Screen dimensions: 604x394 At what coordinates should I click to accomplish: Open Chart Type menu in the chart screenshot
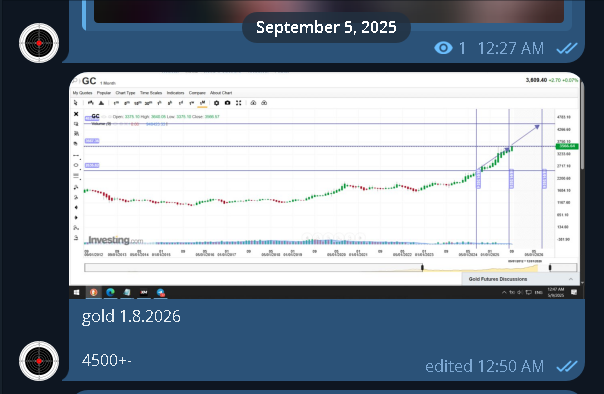tap(125, 93)
